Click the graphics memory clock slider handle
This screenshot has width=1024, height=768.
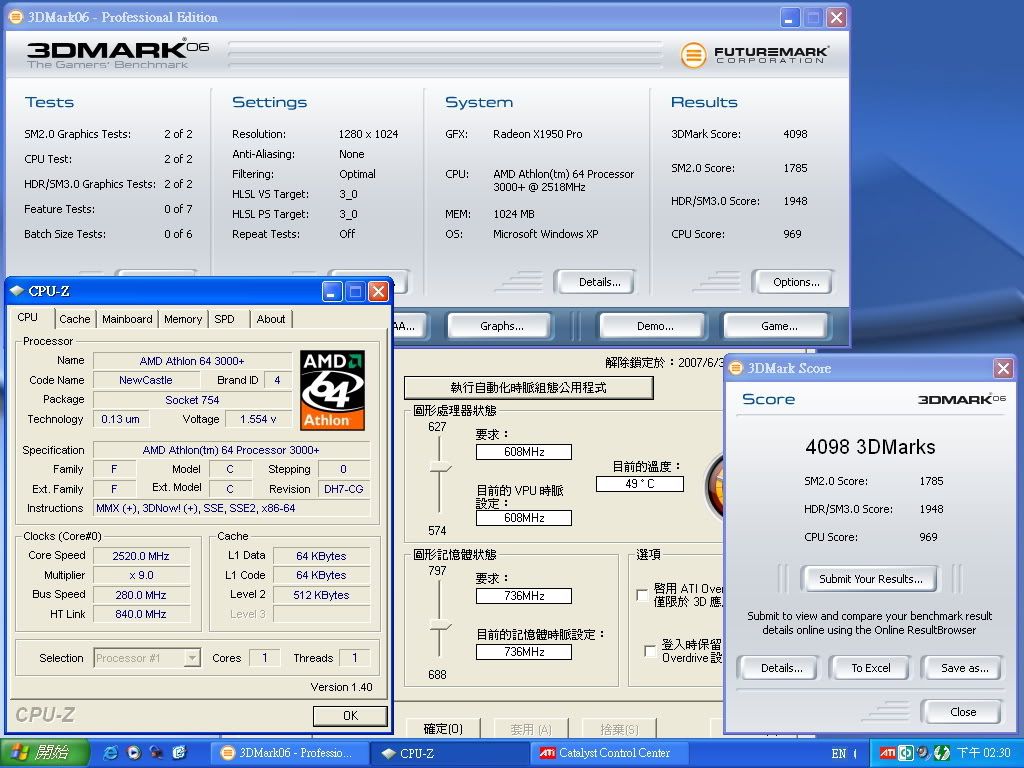(x=440, y=624)
